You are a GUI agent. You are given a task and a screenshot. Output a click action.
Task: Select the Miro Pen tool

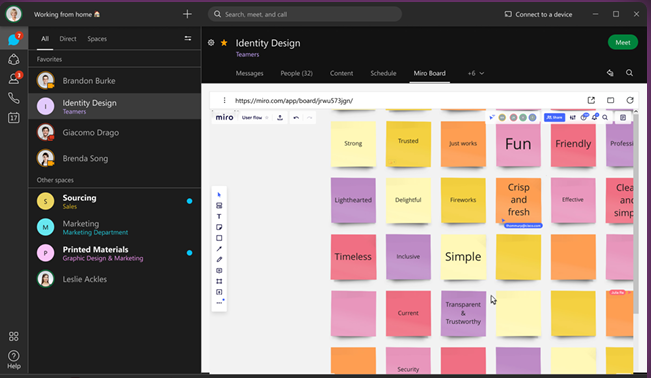coord(219,260)
